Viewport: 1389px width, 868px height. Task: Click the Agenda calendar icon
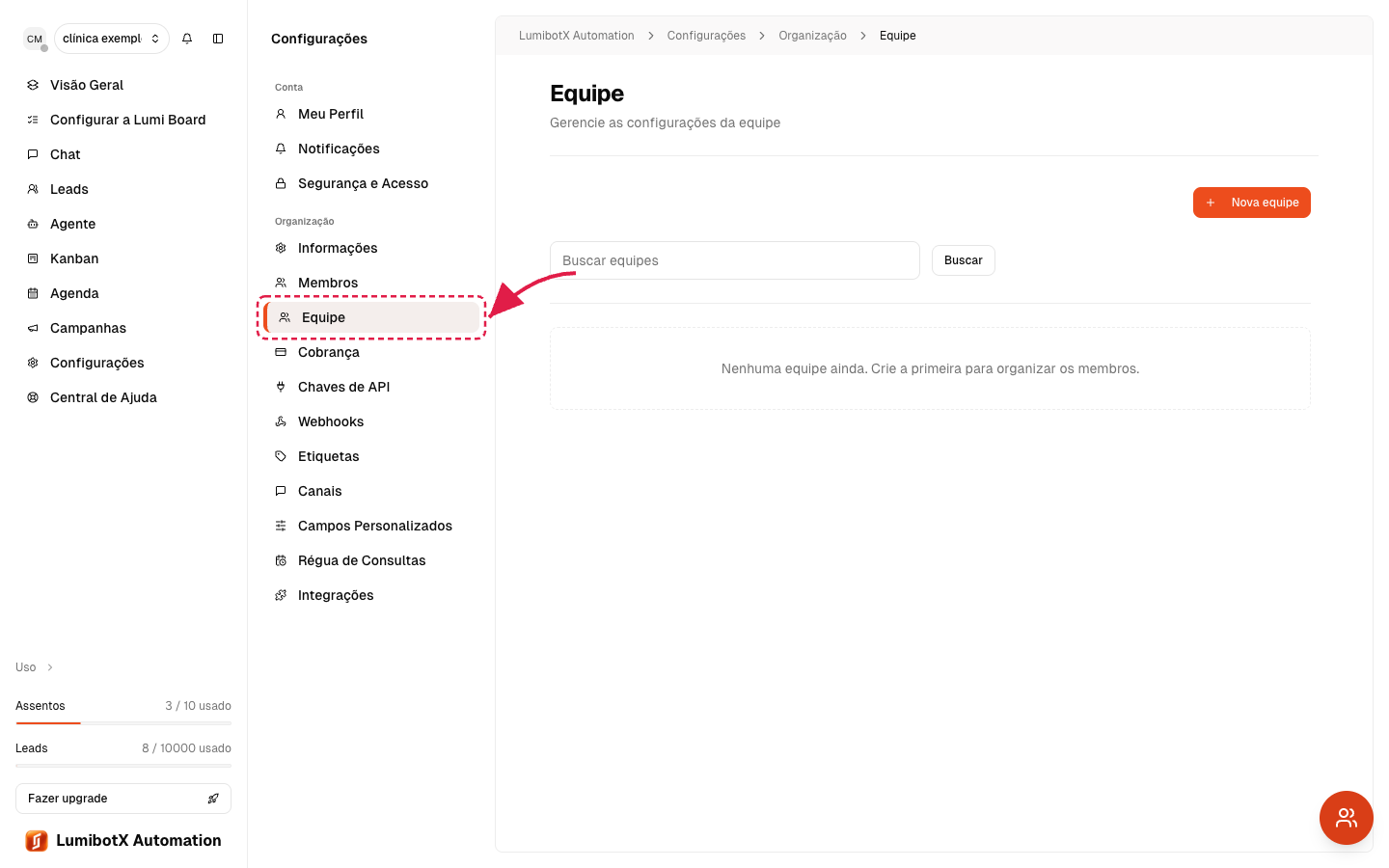(x=33, y=293)
